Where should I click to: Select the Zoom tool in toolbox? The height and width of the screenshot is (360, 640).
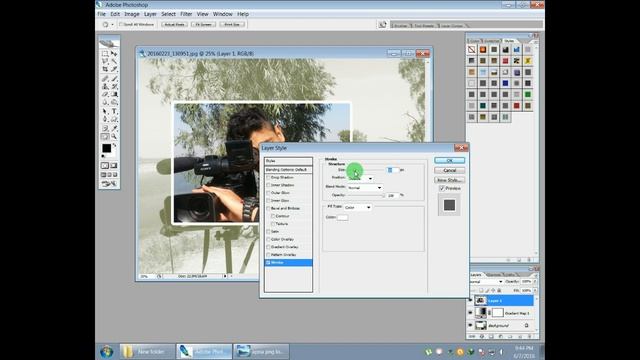(114, 136)
